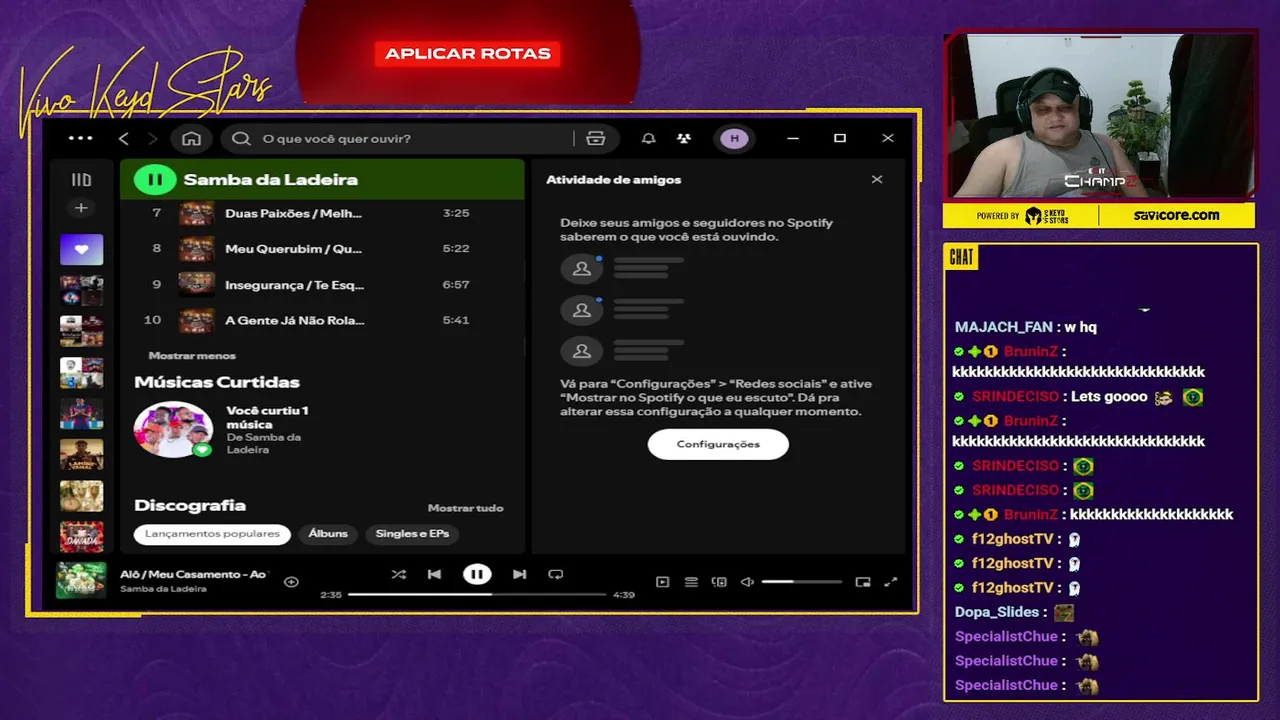The image size is (1280, 720).
Task: Select the 'Singles e EPs' filter chip
Action: (412, 534)
